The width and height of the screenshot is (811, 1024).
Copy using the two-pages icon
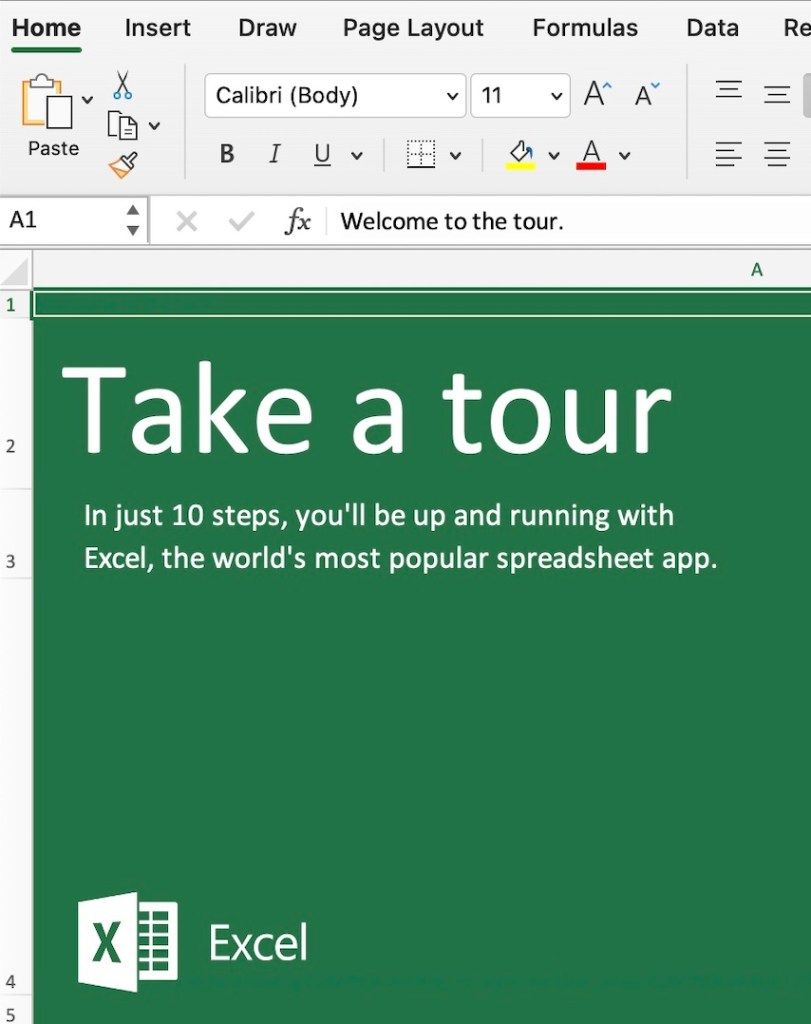[122, 125]
